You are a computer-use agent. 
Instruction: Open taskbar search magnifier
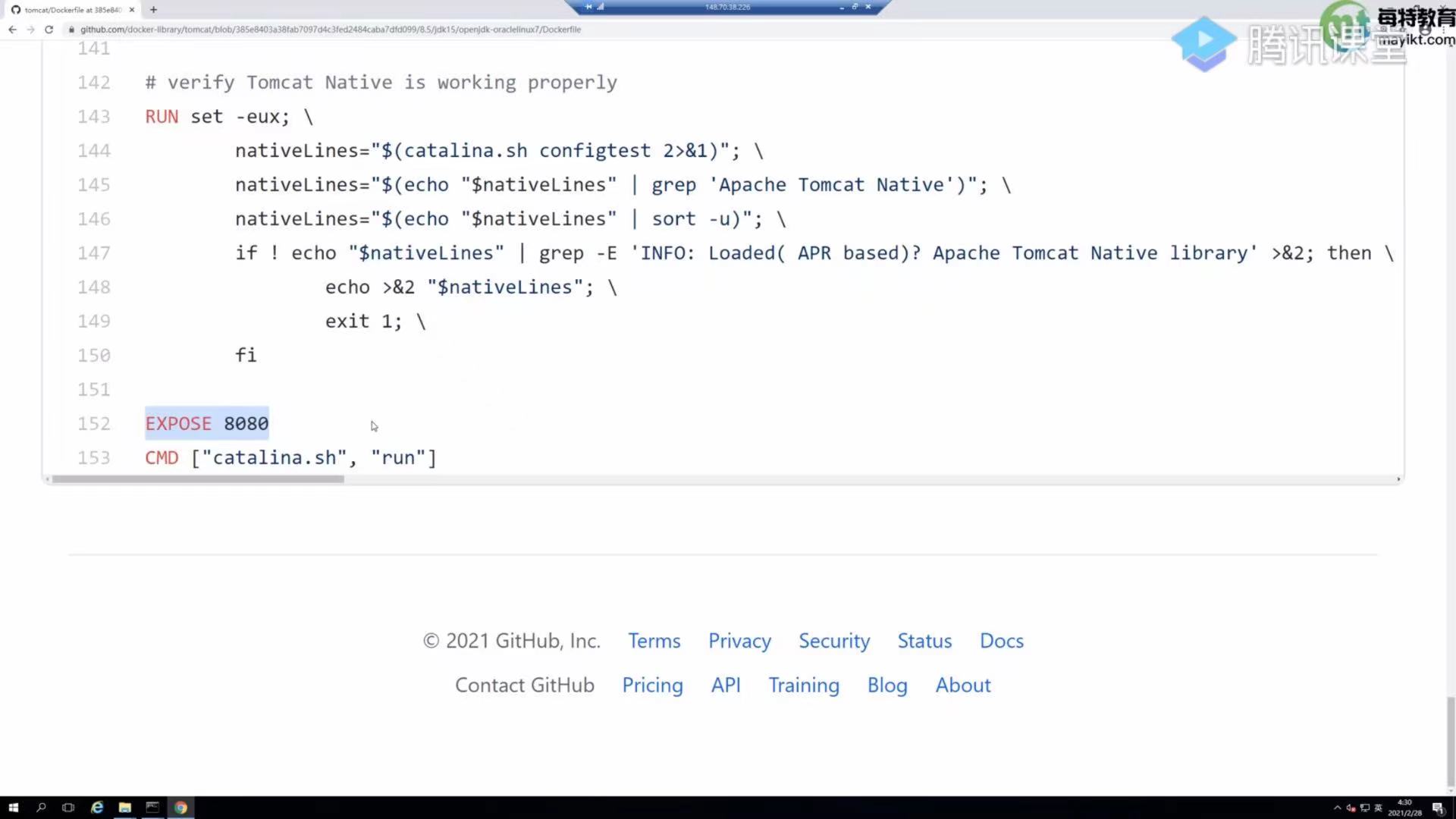coord(41,808)
